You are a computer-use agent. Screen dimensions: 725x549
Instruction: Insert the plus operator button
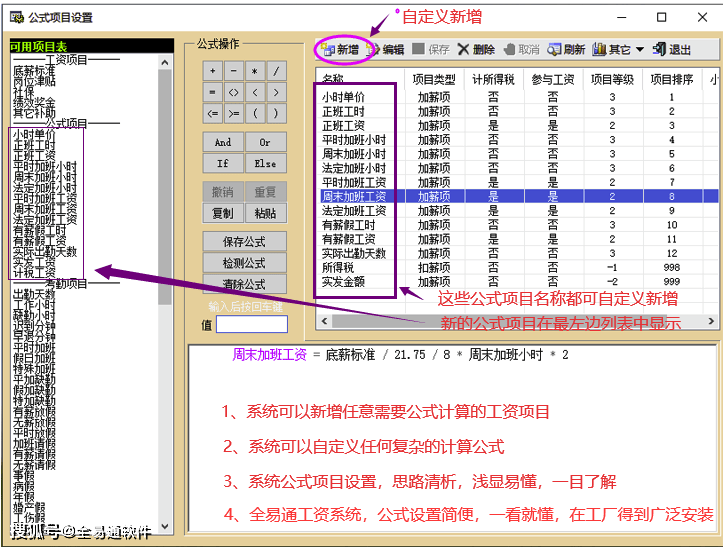212,71
